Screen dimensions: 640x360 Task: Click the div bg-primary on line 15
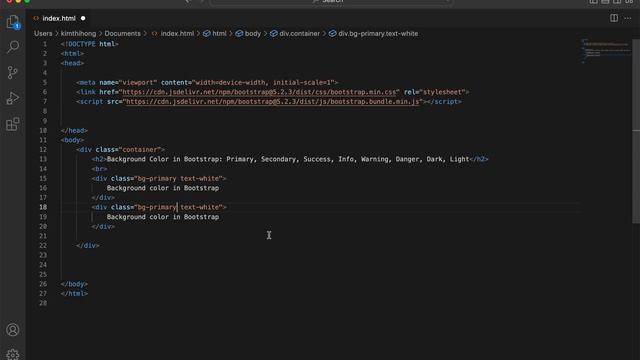[x=159, y=178]
